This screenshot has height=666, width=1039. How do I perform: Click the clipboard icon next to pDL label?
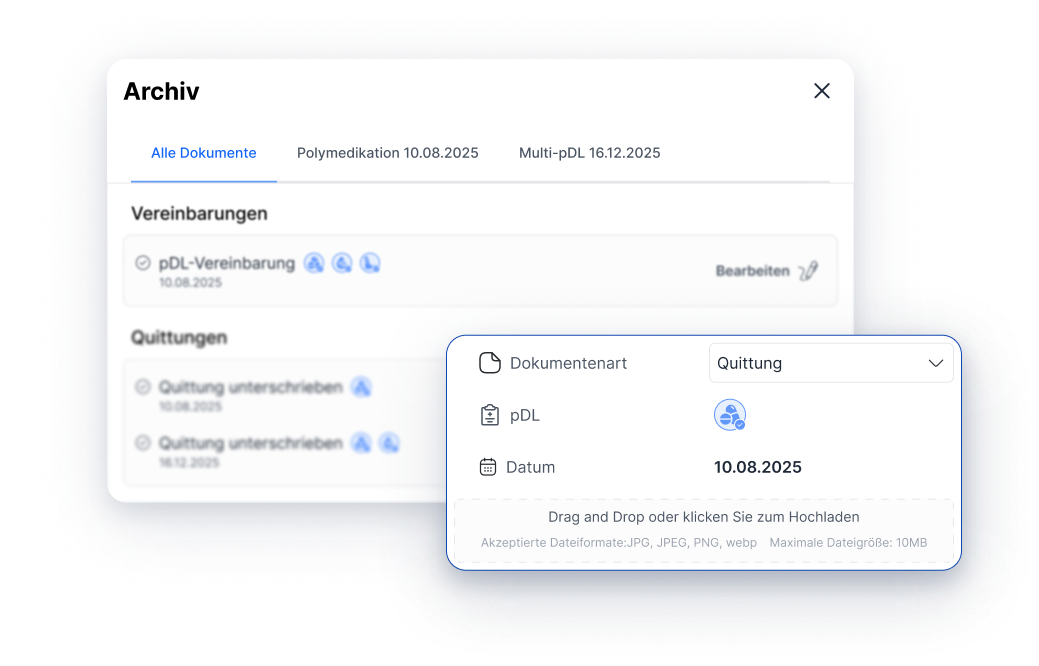(489, 415)
